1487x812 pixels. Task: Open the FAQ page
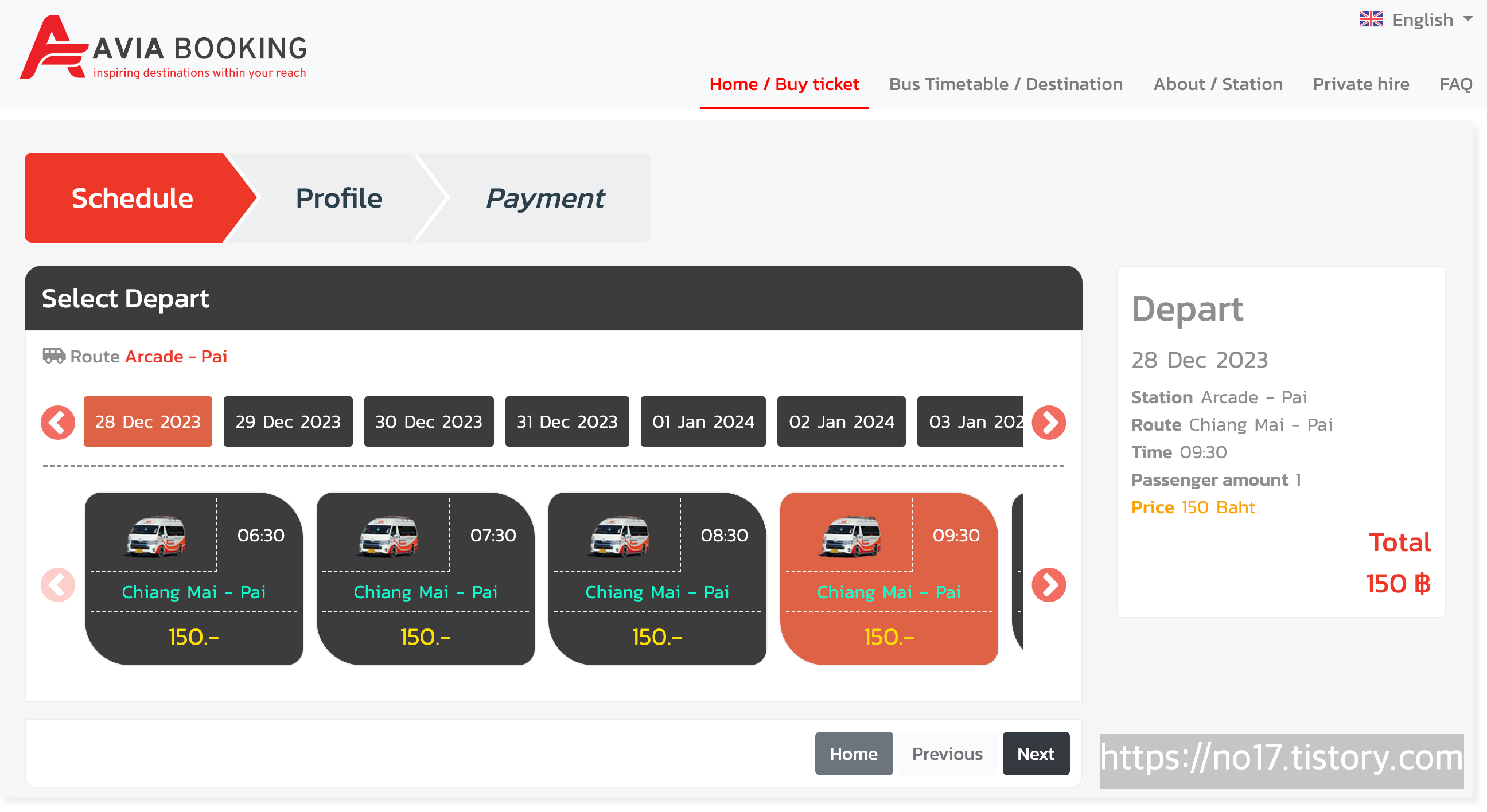(x=1455, y=84)
